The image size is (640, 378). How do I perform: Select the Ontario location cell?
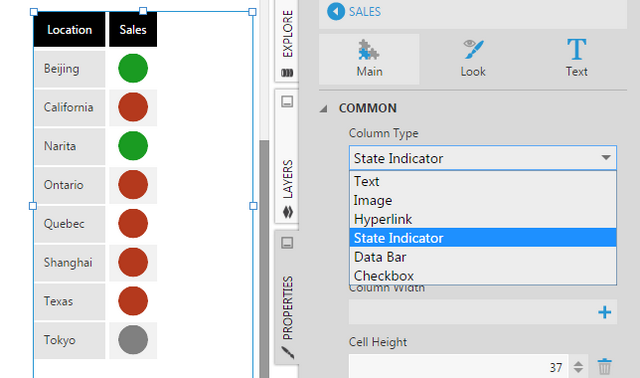70,185
